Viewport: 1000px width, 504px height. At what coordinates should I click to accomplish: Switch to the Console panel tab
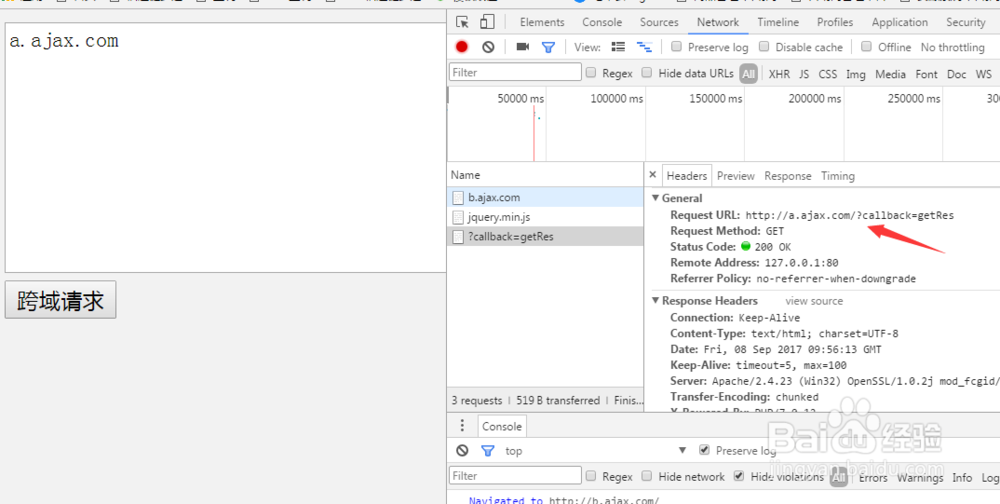602,22
